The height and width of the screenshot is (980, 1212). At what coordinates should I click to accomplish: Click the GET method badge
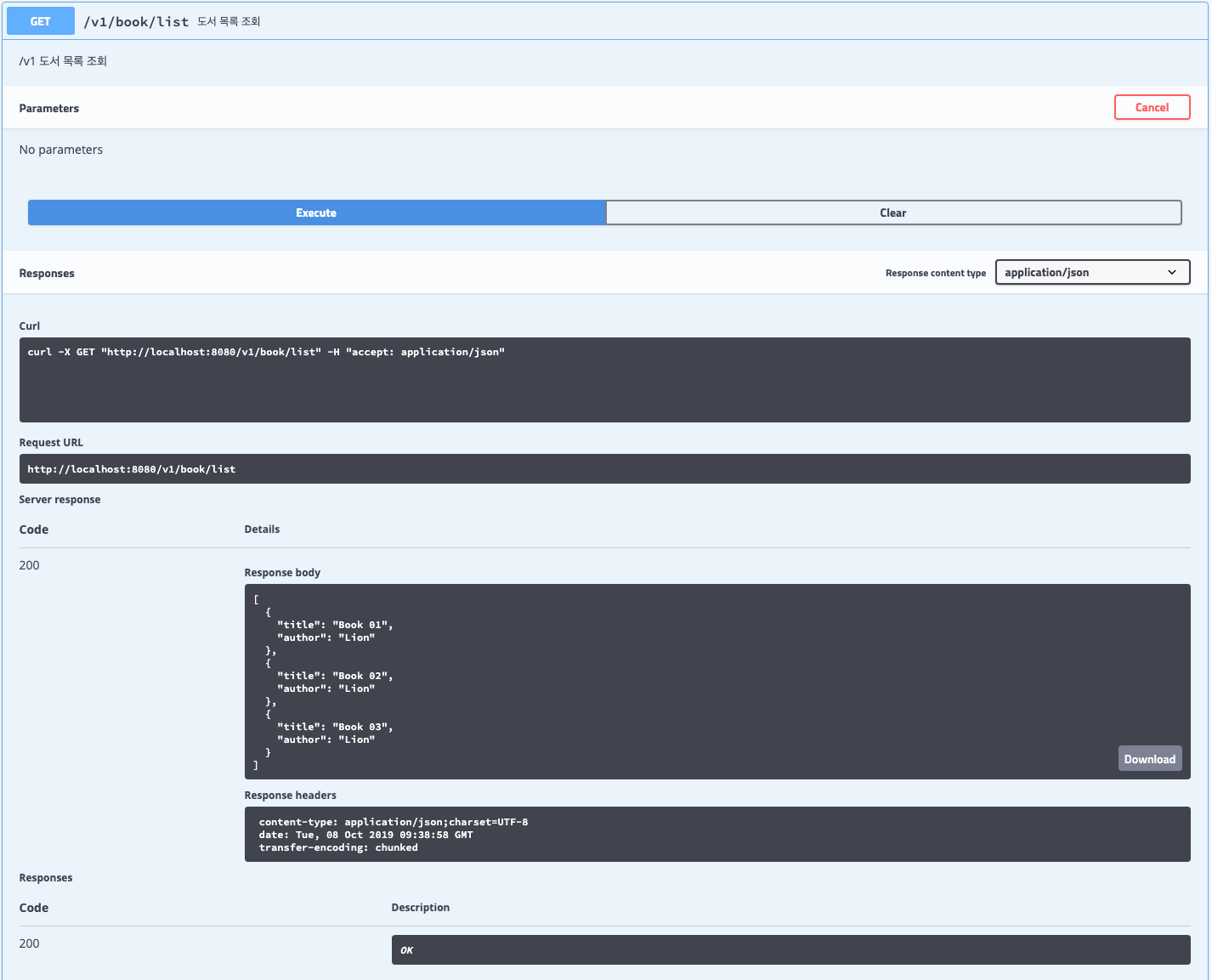pos(41,21)
